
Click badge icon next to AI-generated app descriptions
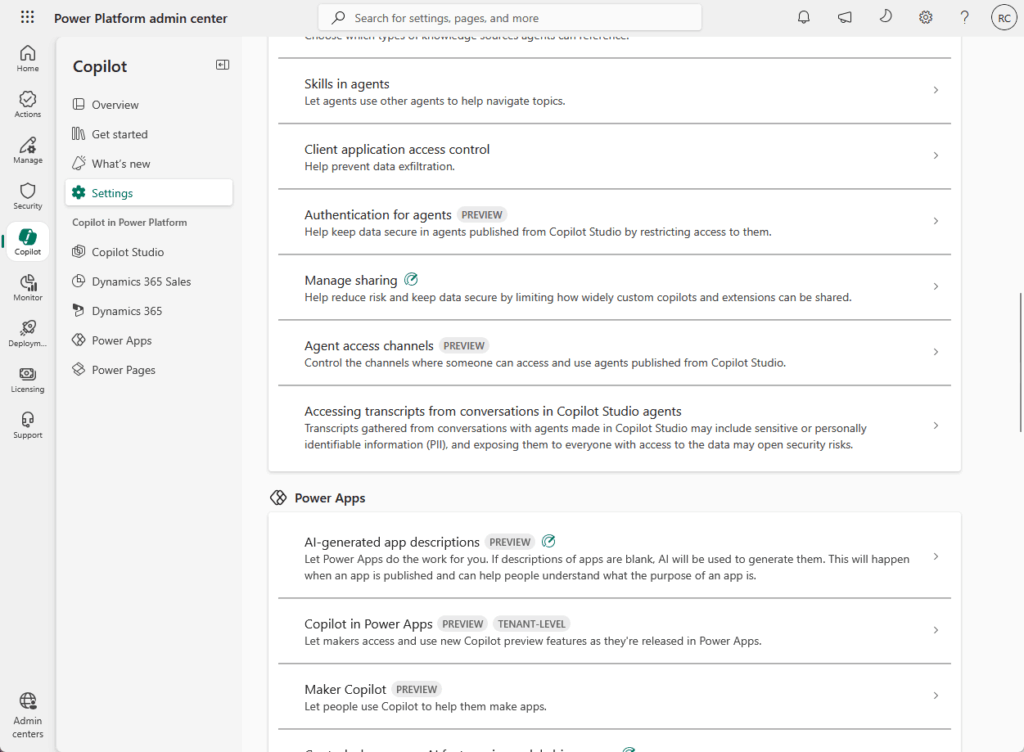coord(549,541)
